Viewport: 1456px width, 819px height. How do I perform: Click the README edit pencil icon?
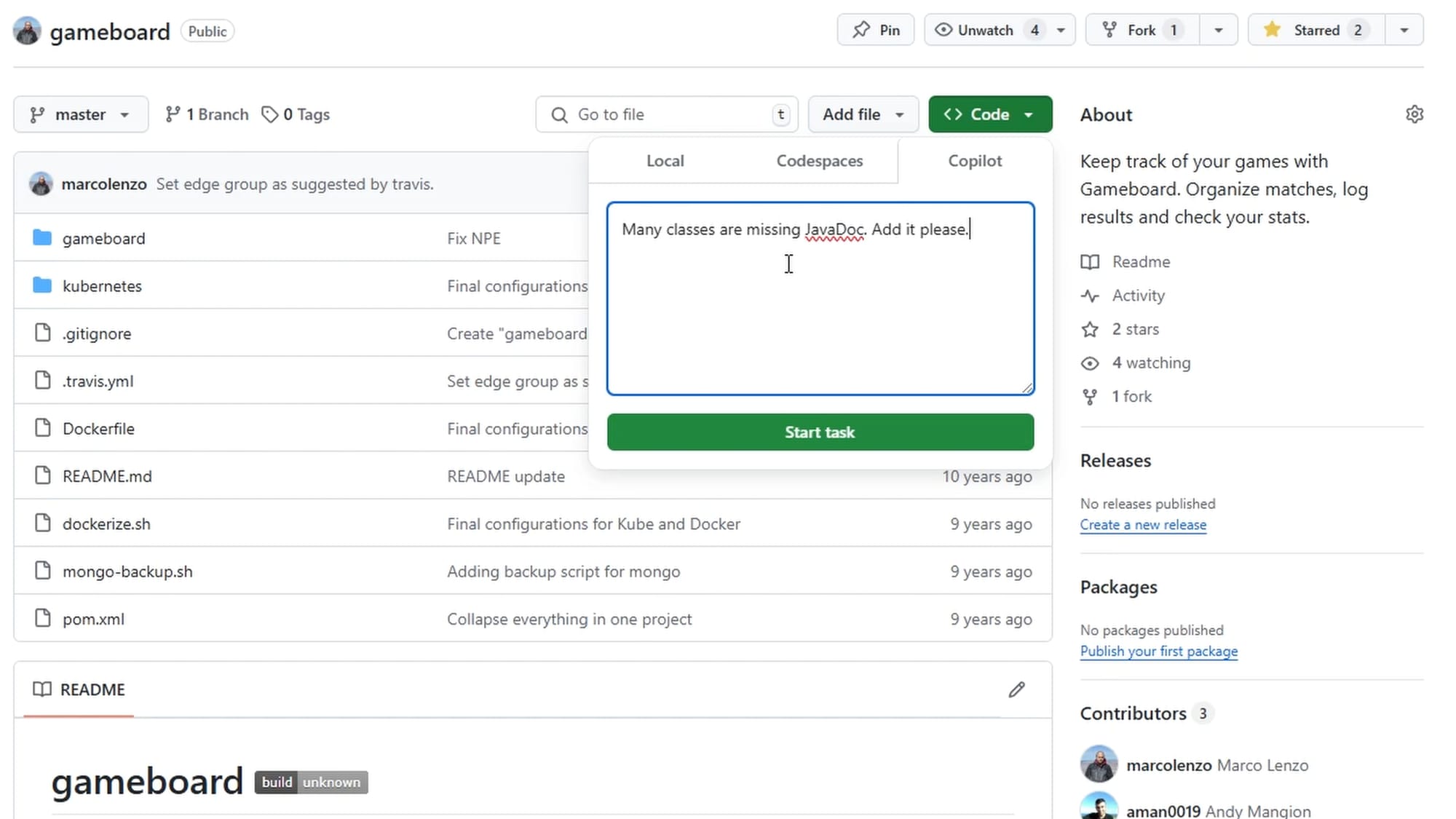pyautogui.click(x=1016, y=689)
